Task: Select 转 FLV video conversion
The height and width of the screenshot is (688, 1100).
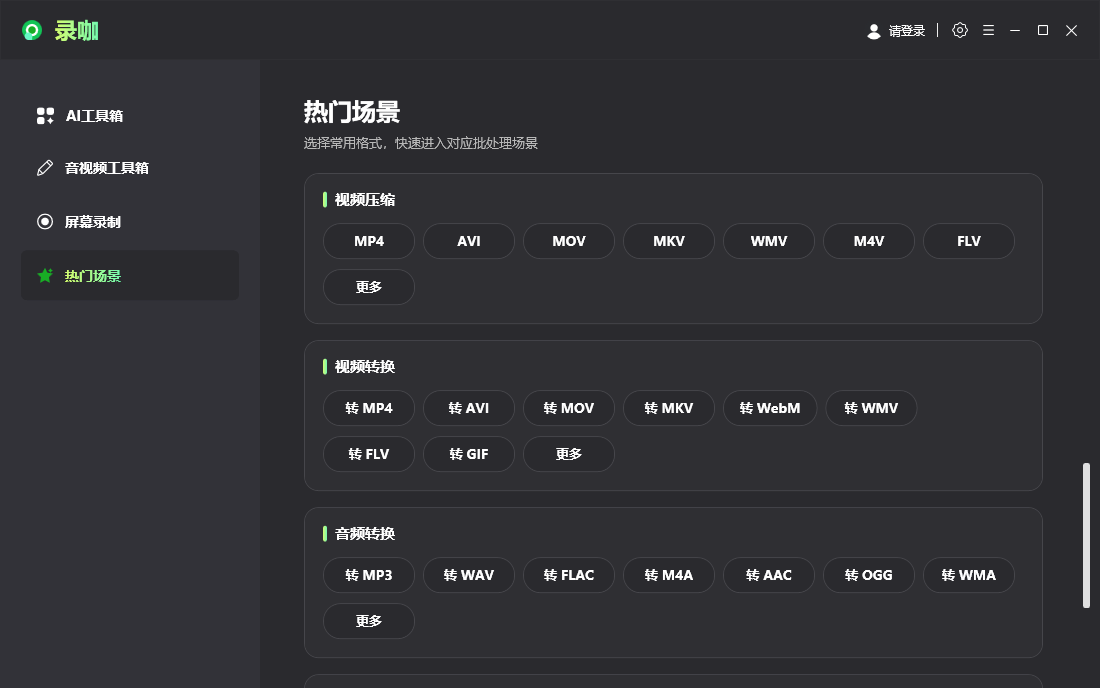Action: (369, 454)
